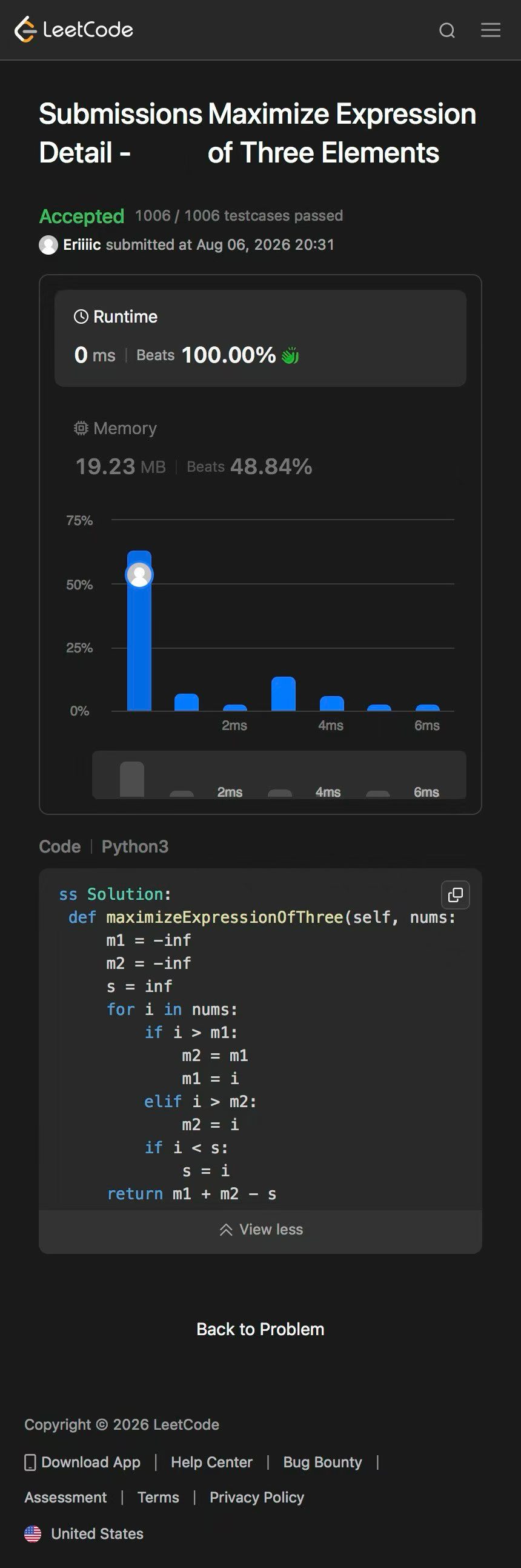Click the return m1 + m2 - s code line

click(x=191, y=1194)
